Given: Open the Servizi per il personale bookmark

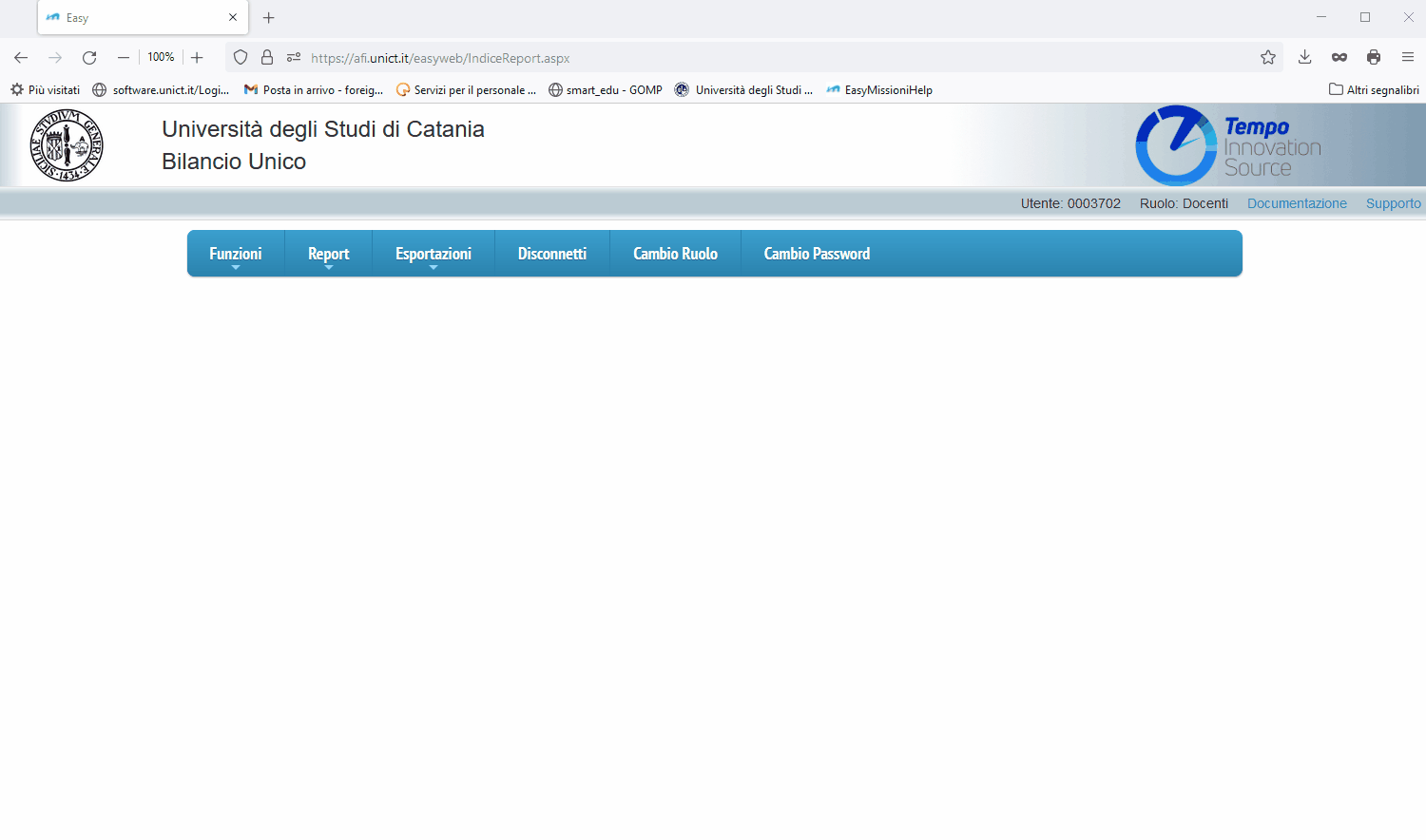Looking at the screenshot, I should (x=467, y=90).
